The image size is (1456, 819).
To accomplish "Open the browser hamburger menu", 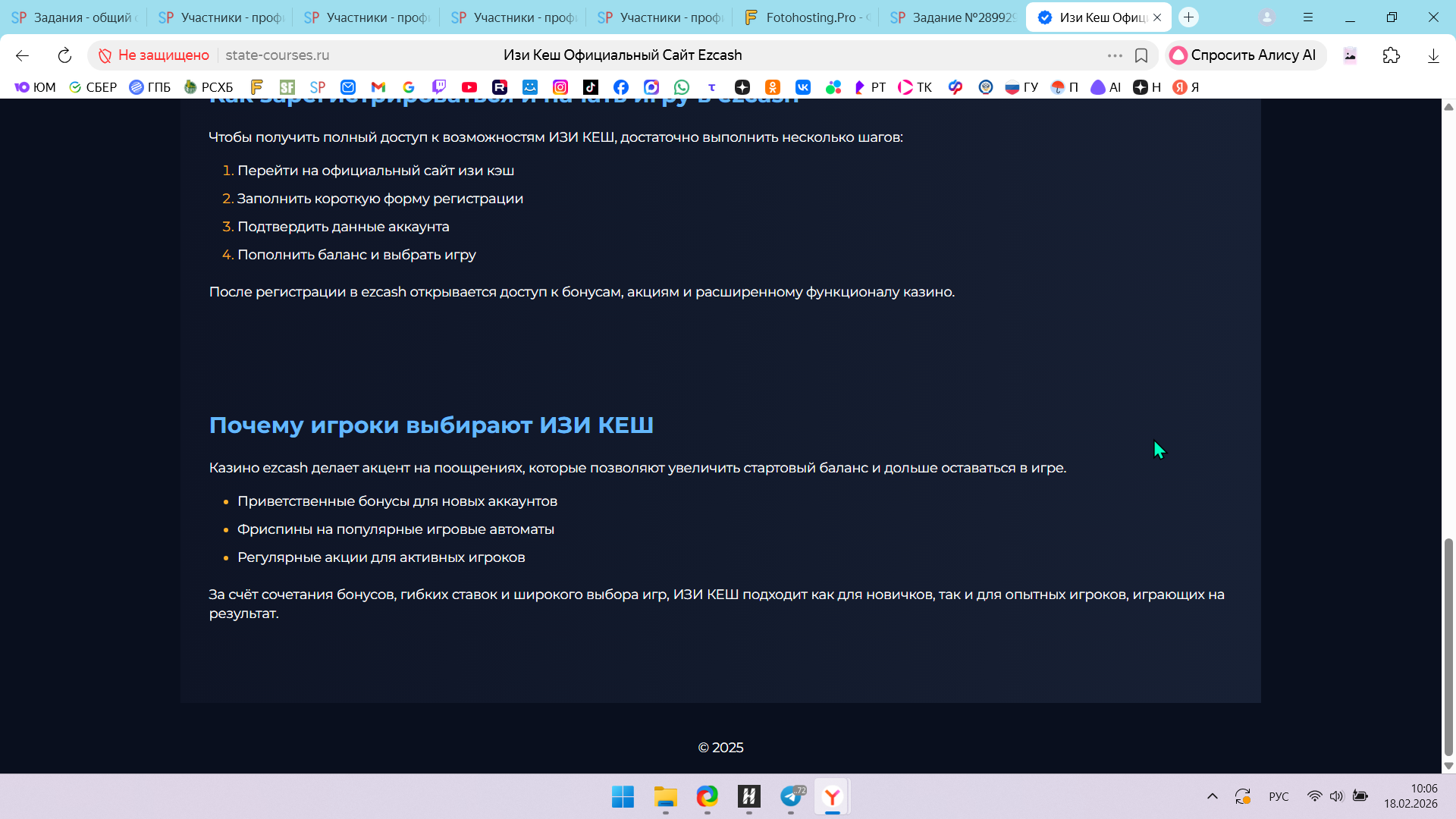I will pos(1308,17).
